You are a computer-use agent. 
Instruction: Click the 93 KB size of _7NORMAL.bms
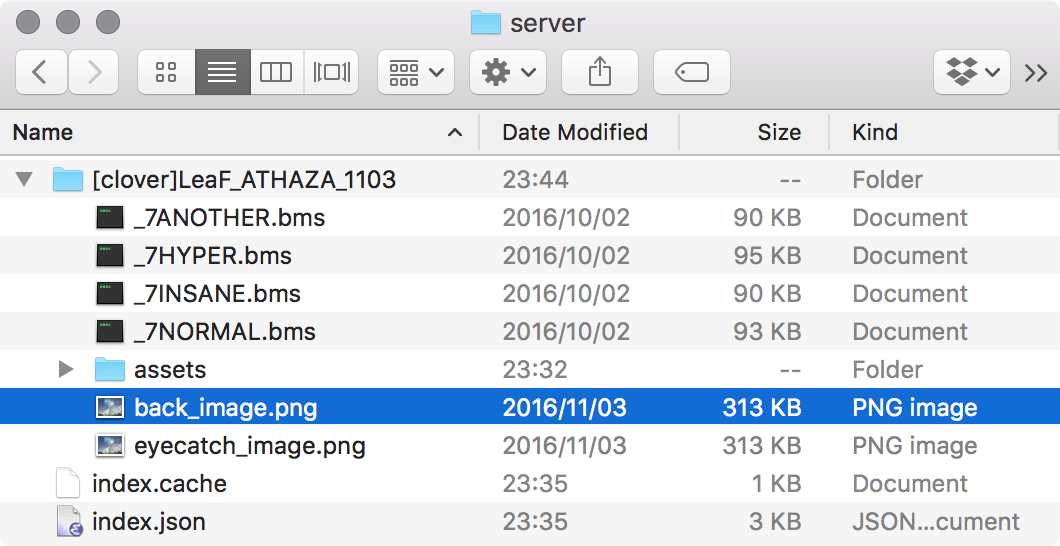[x=767, y=331]
